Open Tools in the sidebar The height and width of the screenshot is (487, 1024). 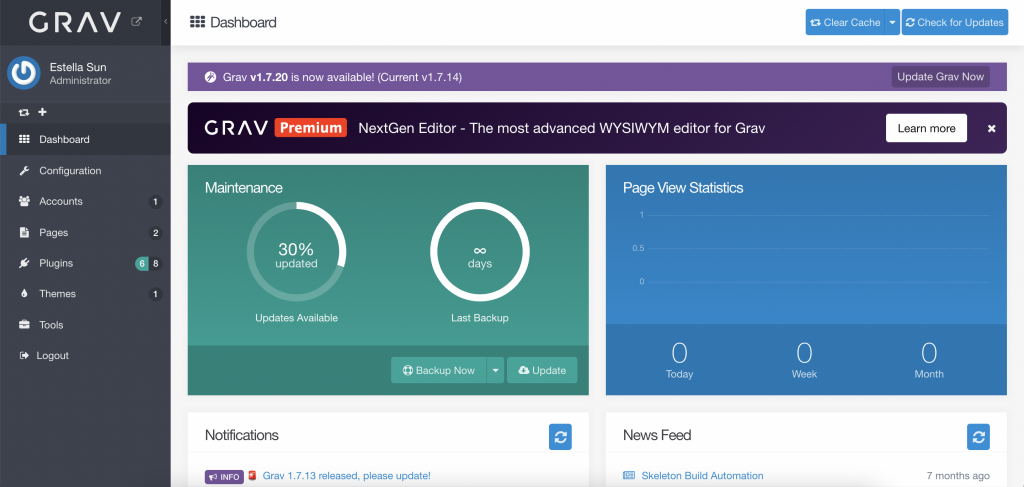click(x=85, y=324)
